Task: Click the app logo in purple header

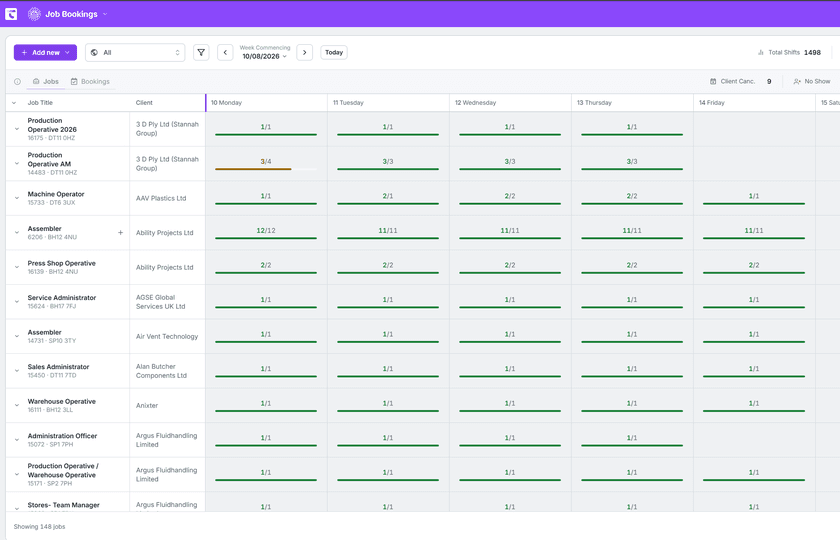Action: tap(11, 14)
